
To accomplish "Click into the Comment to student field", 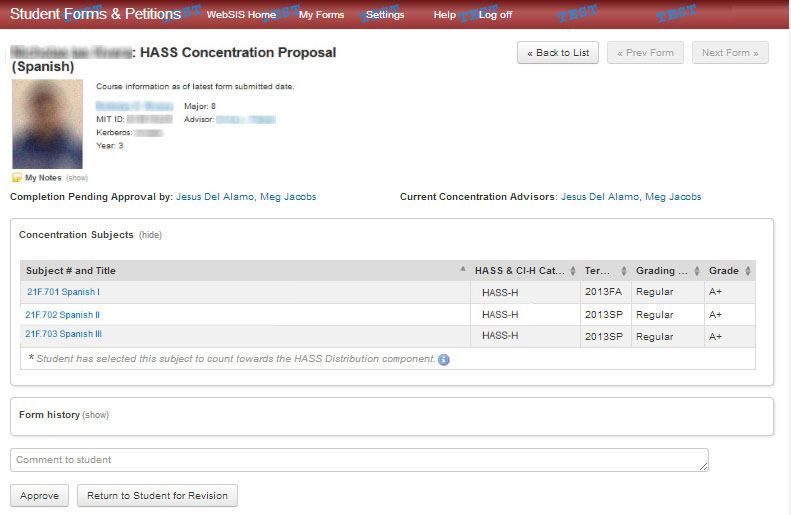I will (x=359, y=460).
